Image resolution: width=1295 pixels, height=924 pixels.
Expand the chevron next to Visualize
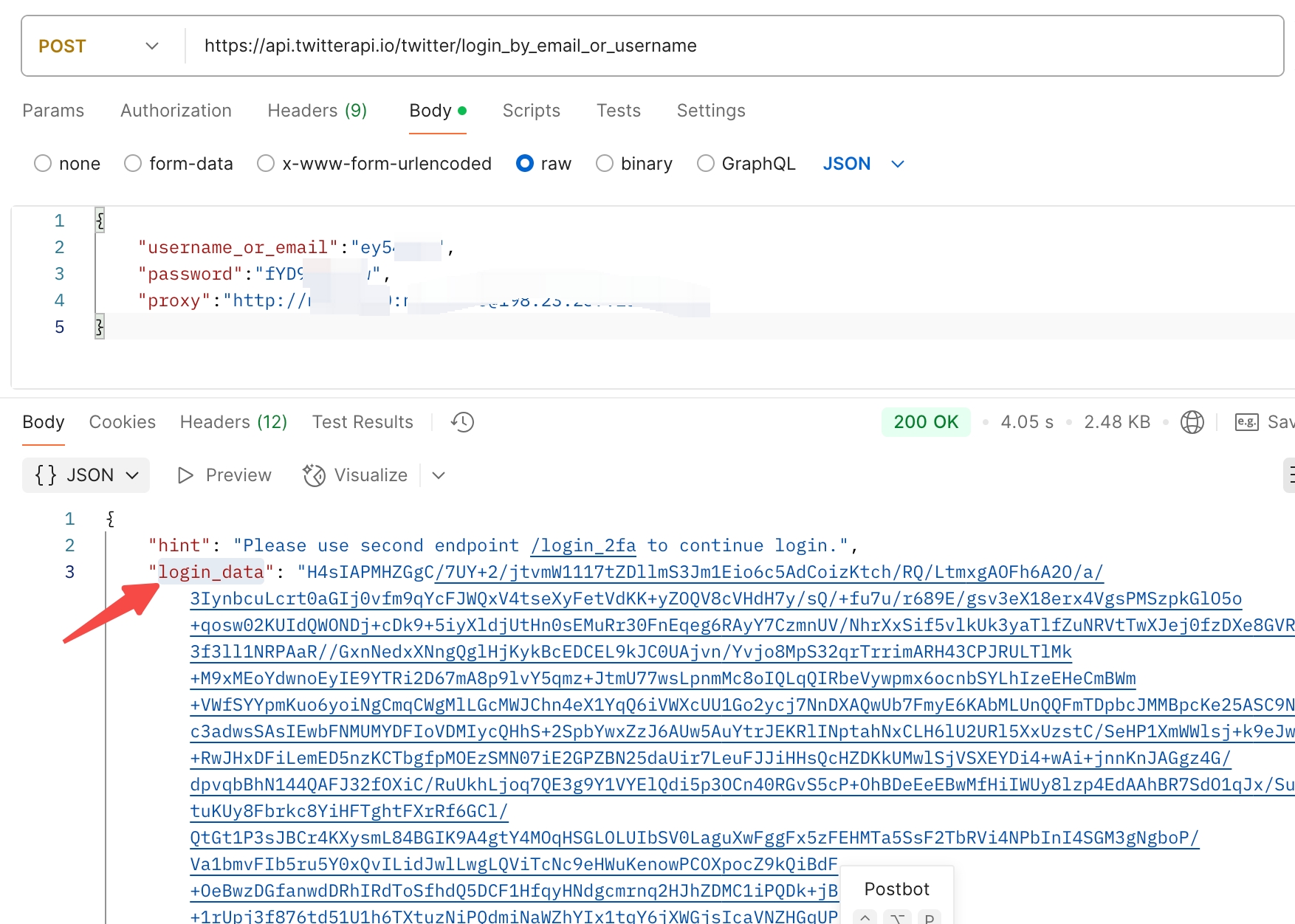[x=439, y=475]
